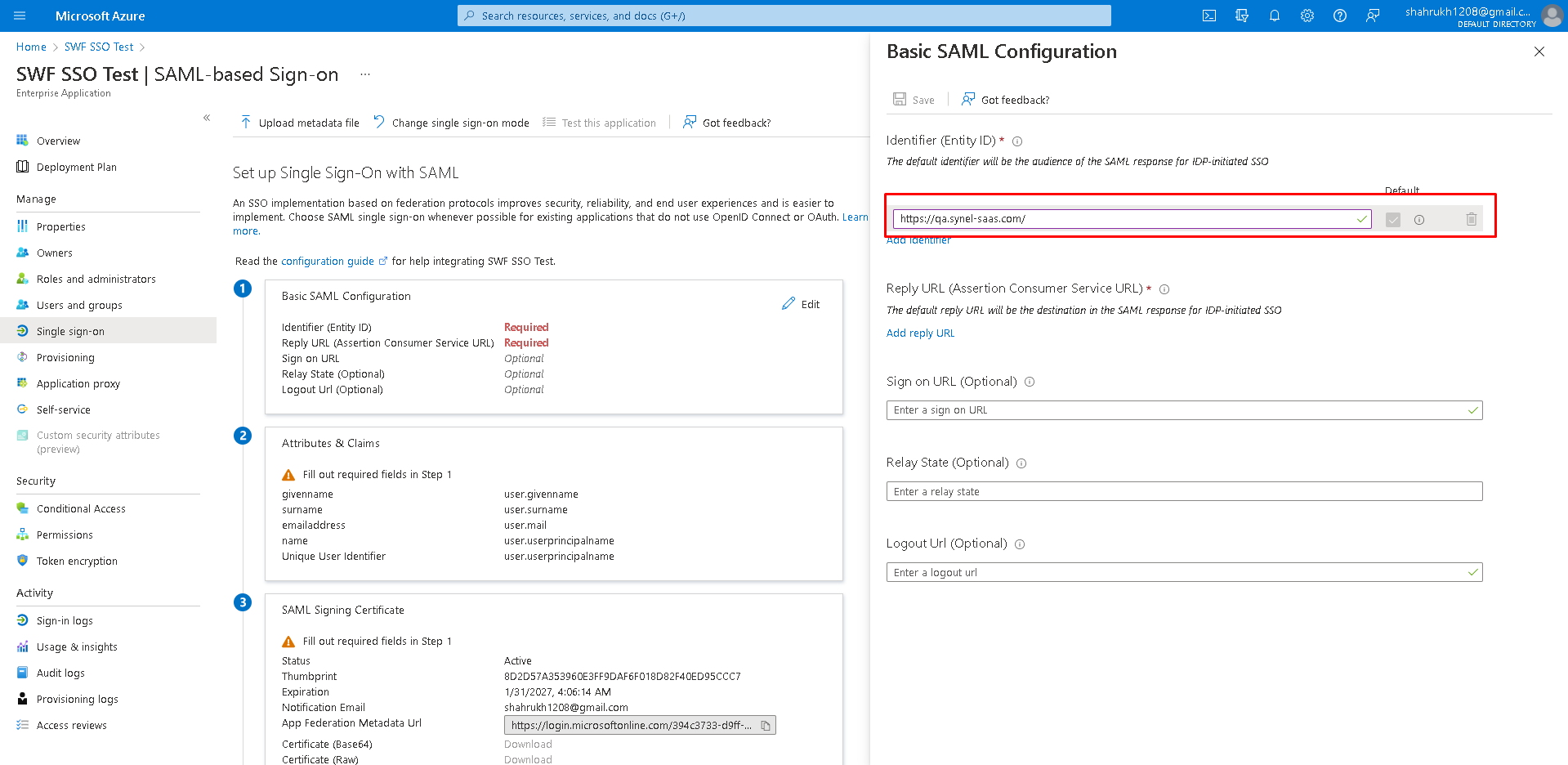This screenshot has width=1568, height=765.
Task: Open Roles and administrators
Action: [96, 280]
